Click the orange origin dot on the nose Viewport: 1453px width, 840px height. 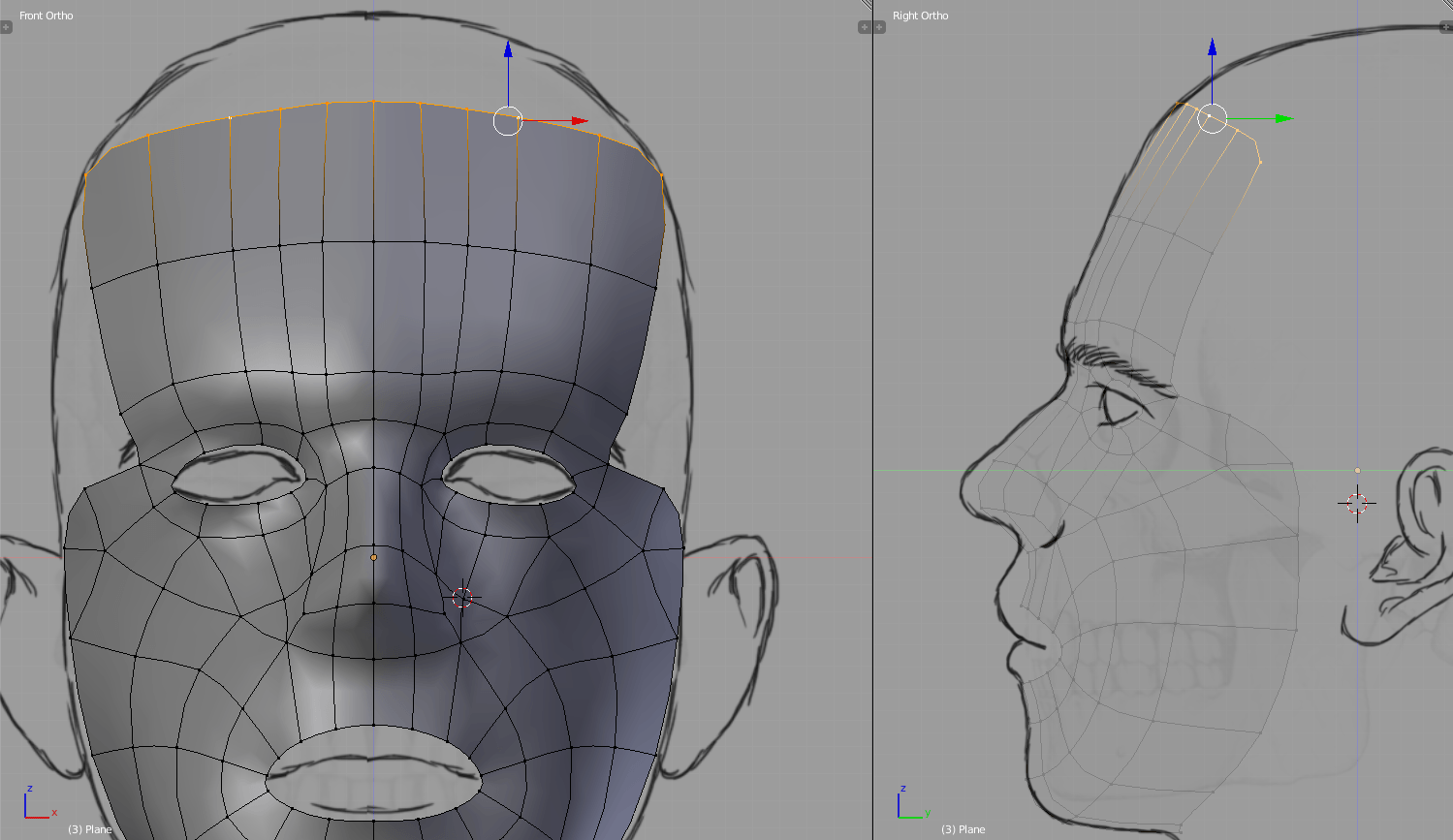tap(374, 557)
